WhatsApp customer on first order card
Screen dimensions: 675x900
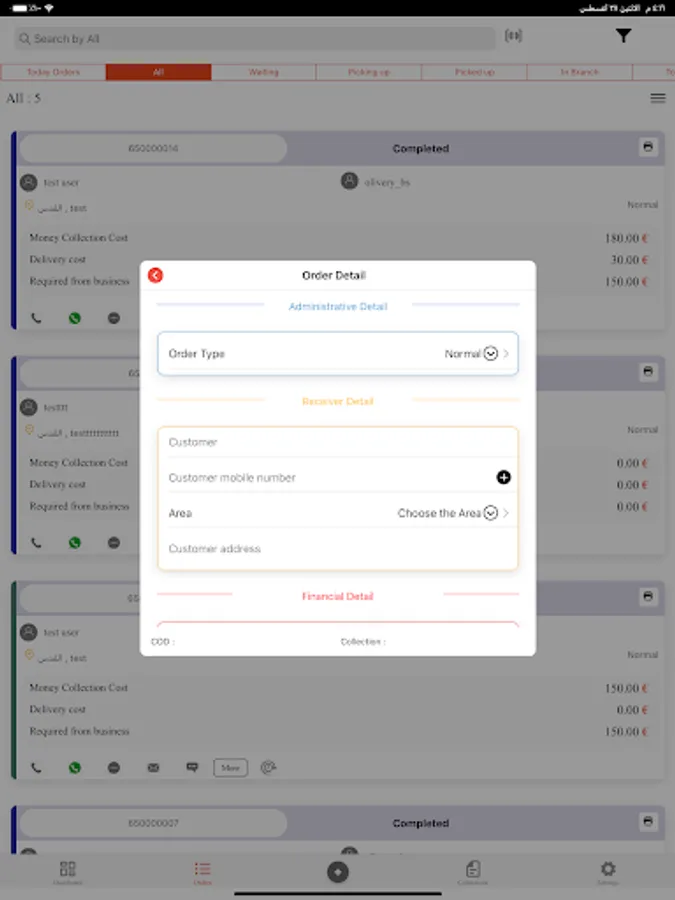click(75, 318)
